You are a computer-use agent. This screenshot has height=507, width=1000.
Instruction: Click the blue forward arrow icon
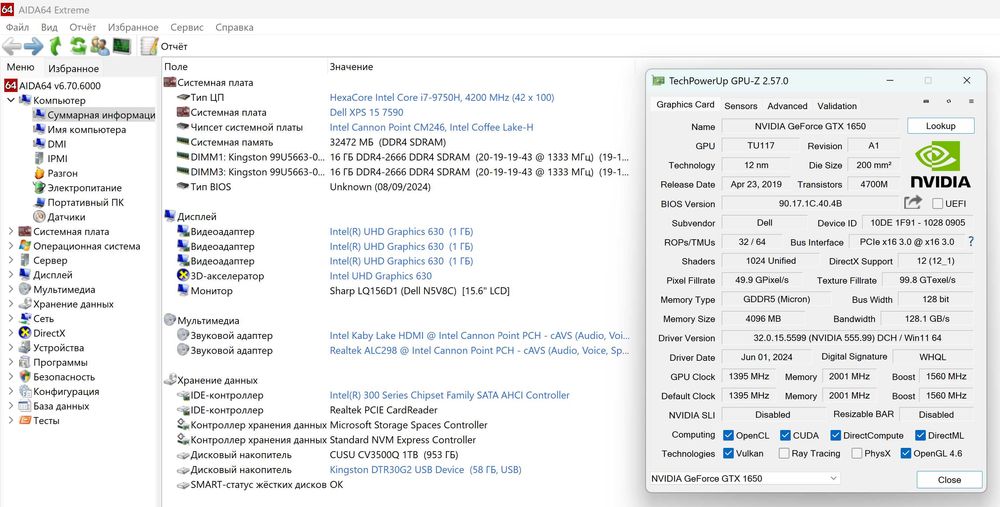click(34, 46)
